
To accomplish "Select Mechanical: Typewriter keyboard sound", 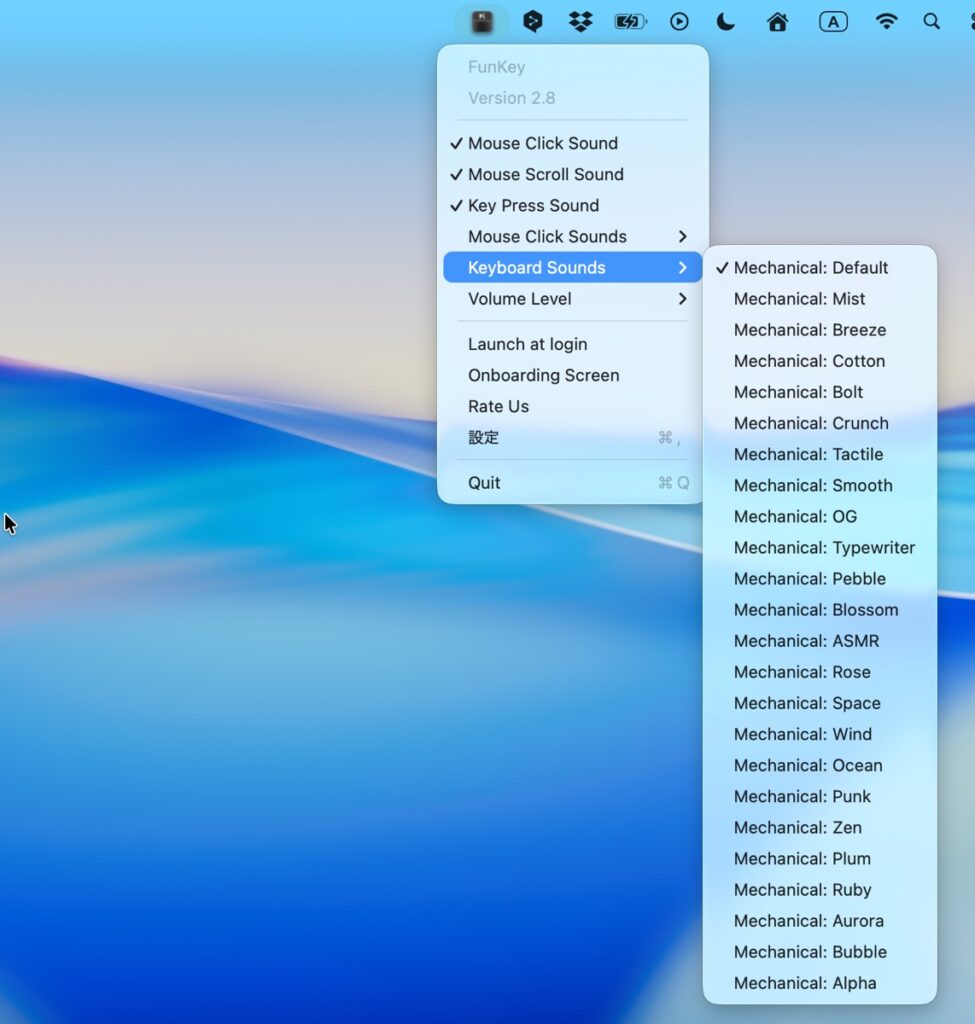I will (x=824, y=547).
